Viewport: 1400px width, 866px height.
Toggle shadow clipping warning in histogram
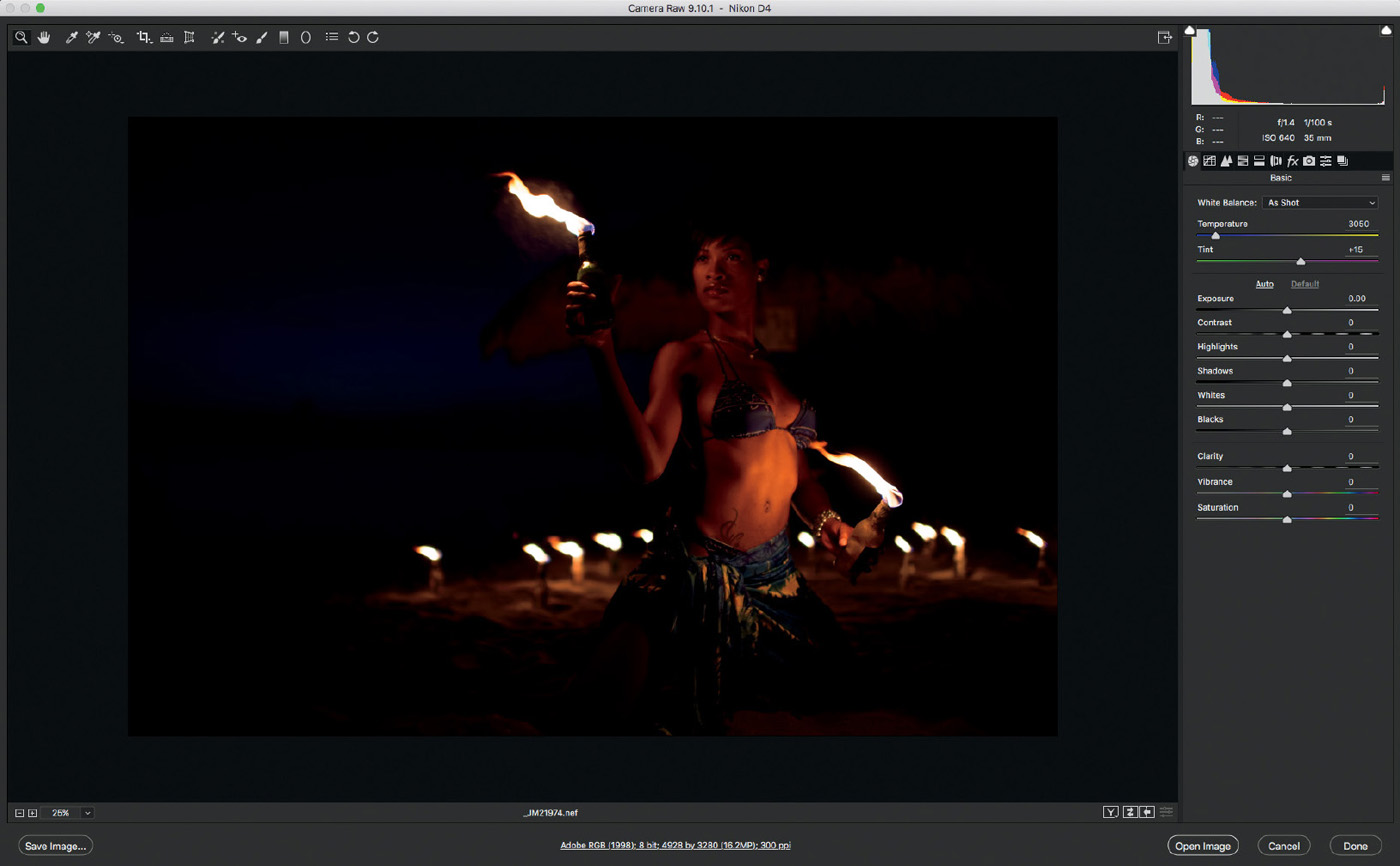pyautogui.click(x=1190, y=31)
